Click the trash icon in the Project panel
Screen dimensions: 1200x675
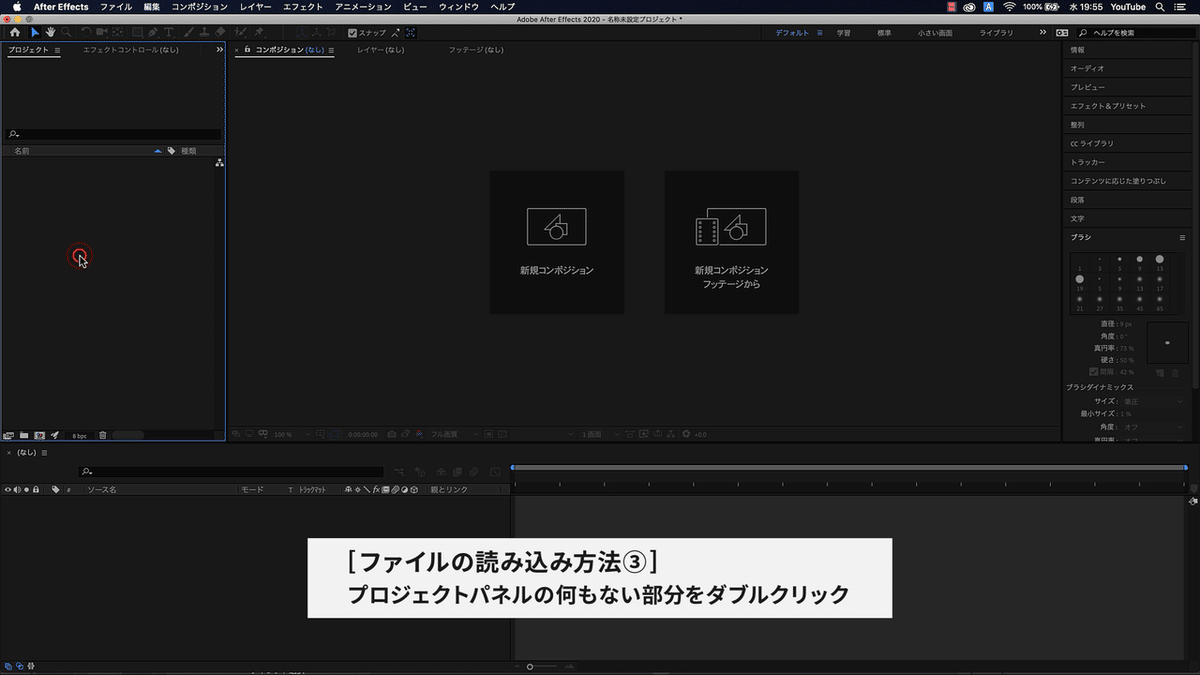[103, 435]
